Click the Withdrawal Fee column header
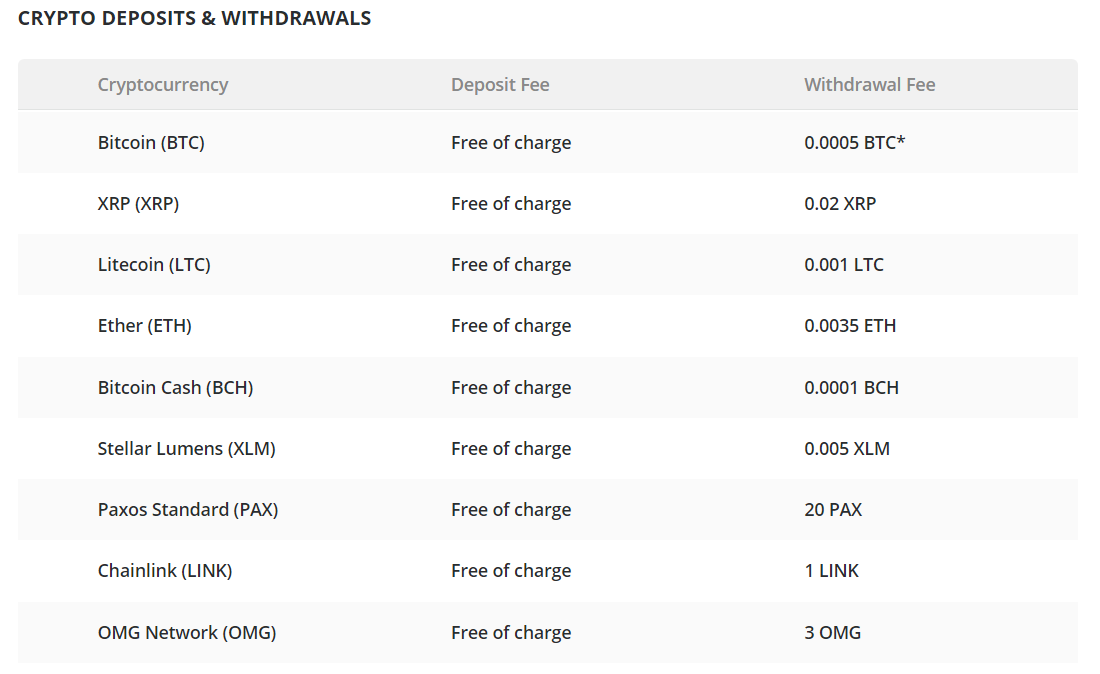This screenshot has height=674, width=1100. [870, 85]
